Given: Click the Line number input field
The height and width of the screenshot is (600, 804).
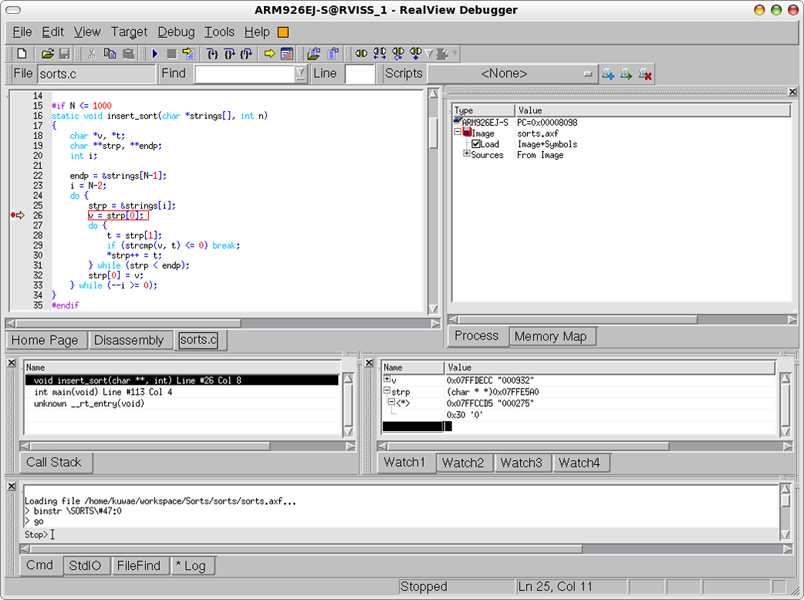Looking at the screenshot, I should tap(360, 74).
